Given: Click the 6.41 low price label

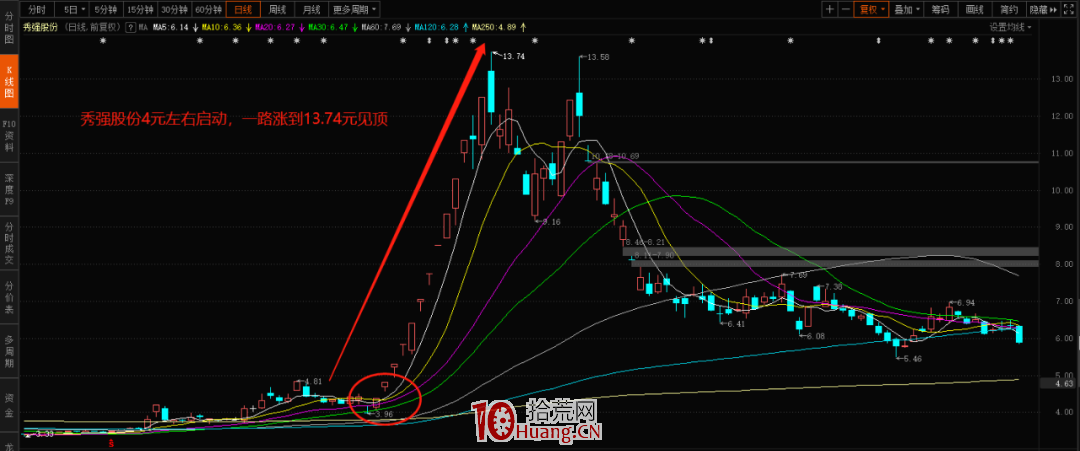Looking at the screenshot, I should coord(737,324).
